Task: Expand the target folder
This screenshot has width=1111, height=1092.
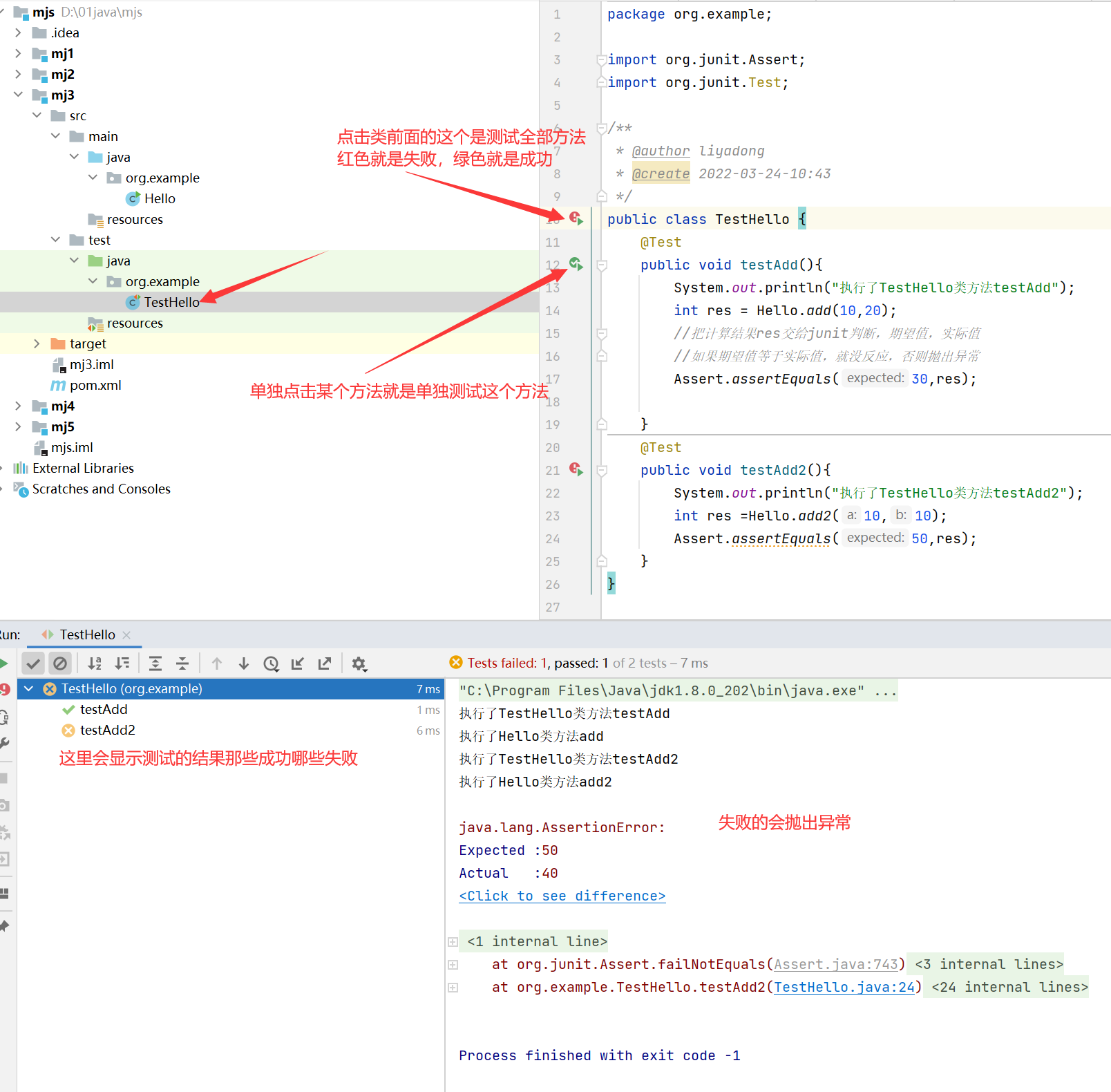Action: tap(37, 343)
